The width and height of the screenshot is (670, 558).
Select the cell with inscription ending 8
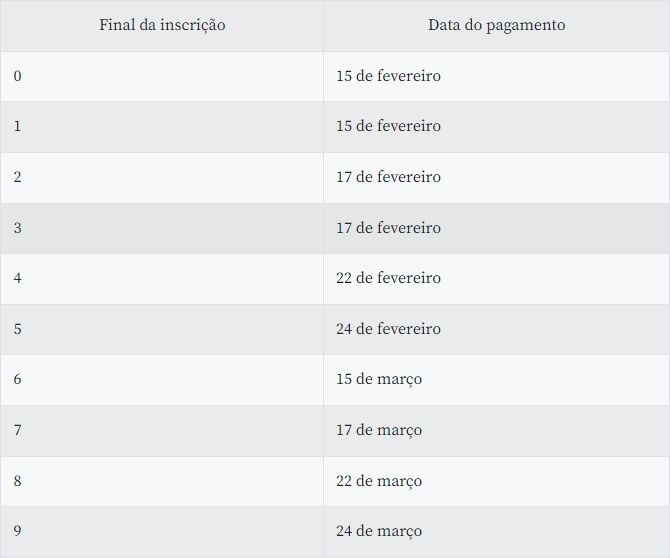coord(18,481)
